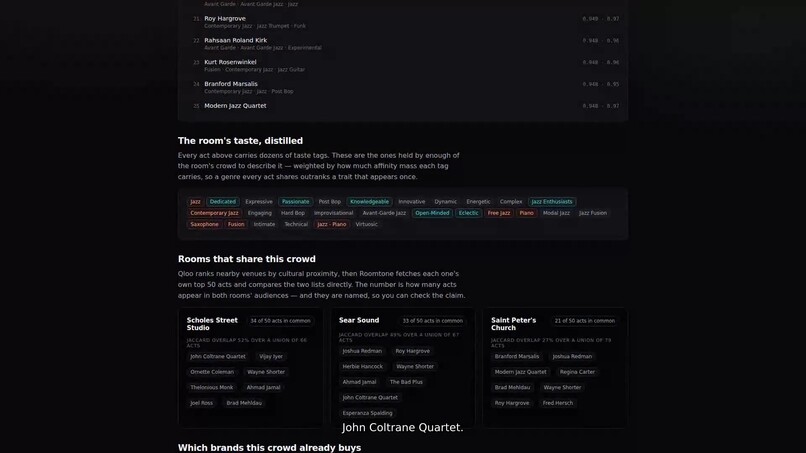The image size is (806, 453).
Task: Select Joshua Redman in Sear Sound card
Action: pyautogui.click(x=362, y=351)
